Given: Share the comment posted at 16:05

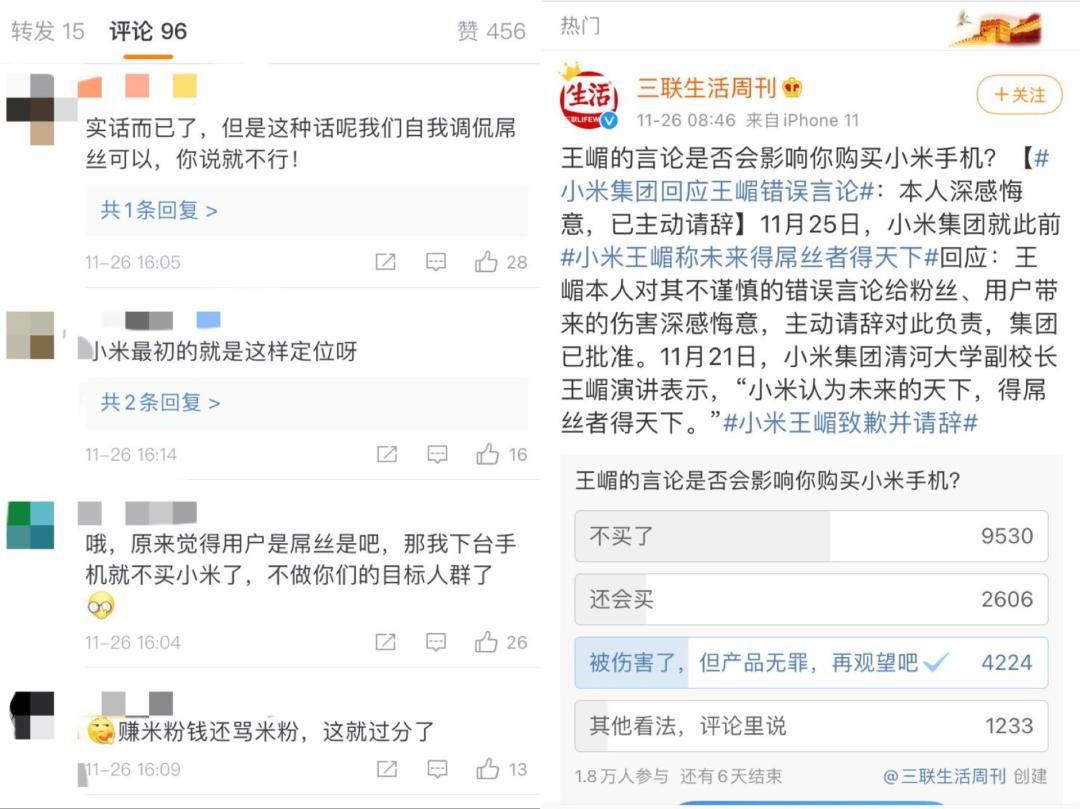Looking at the screenshot, I should [x=386, y=262].
